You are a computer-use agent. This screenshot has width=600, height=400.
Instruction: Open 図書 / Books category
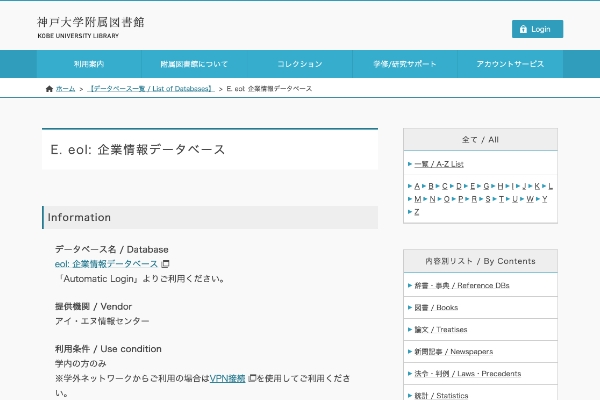tap(436, 308)
